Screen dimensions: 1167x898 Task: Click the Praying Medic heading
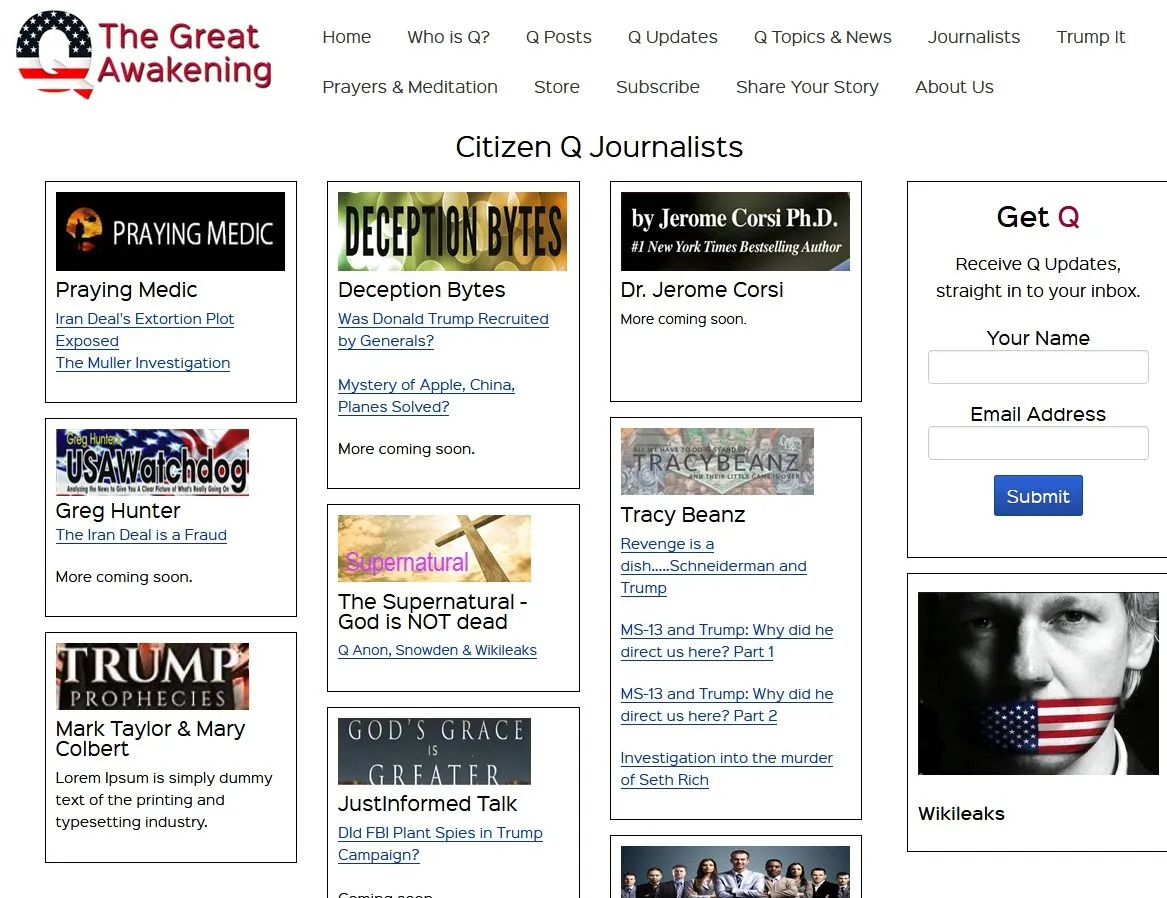pos(127,289)
